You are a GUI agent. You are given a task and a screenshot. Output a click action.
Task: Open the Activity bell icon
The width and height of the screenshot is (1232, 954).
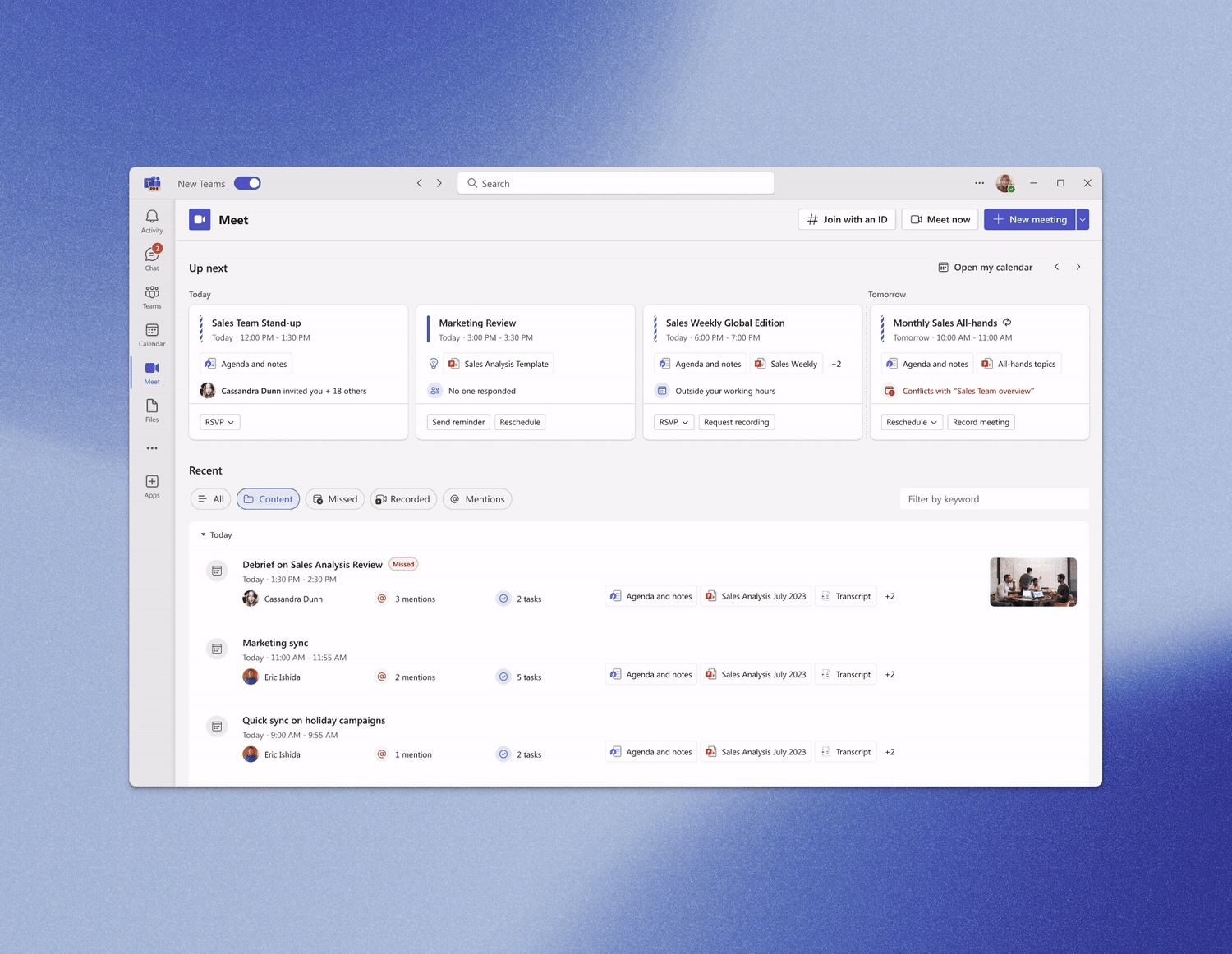[x=152, y=221]
